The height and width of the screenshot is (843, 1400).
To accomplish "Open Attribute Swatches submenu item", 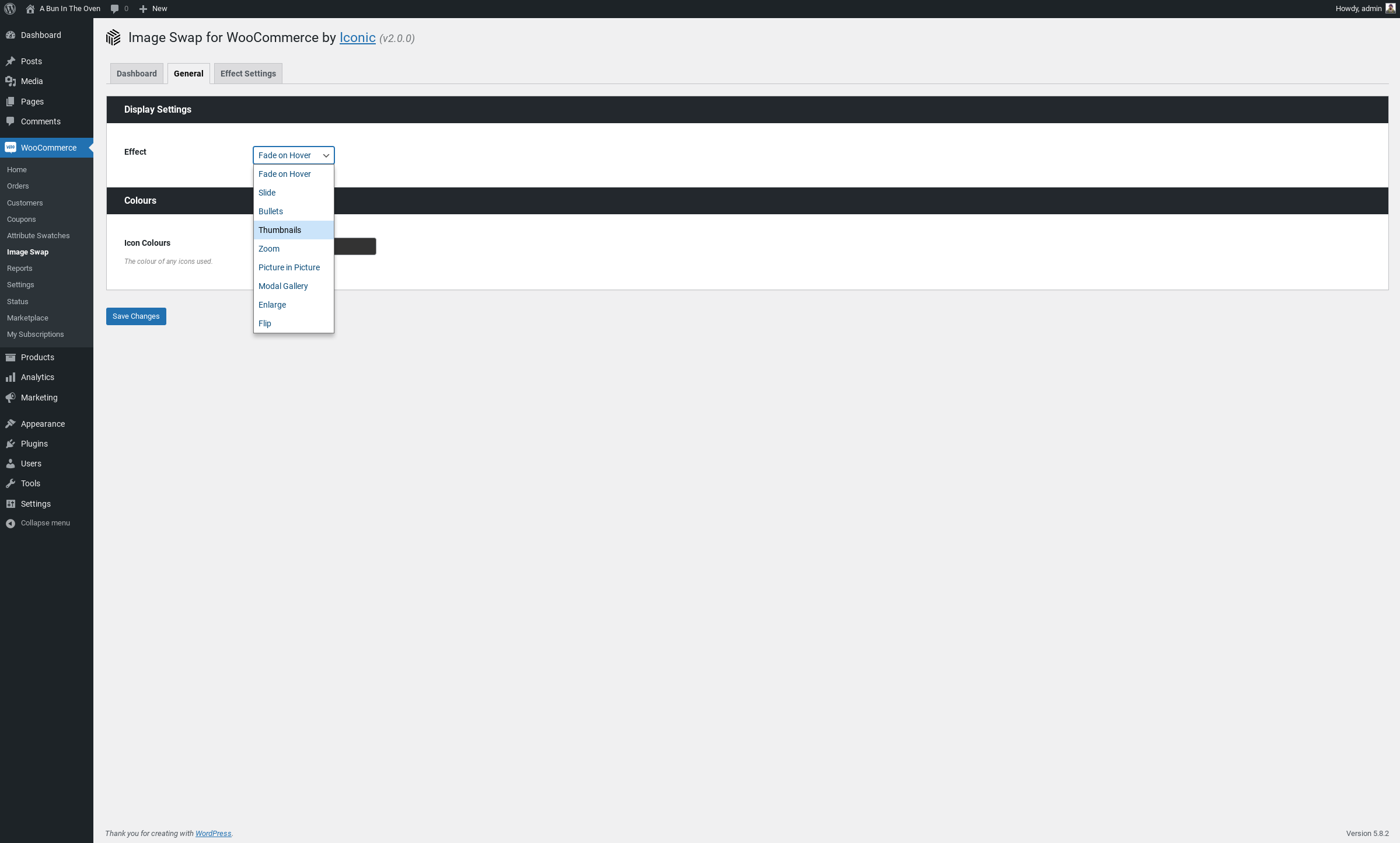I will pos(38,236).
